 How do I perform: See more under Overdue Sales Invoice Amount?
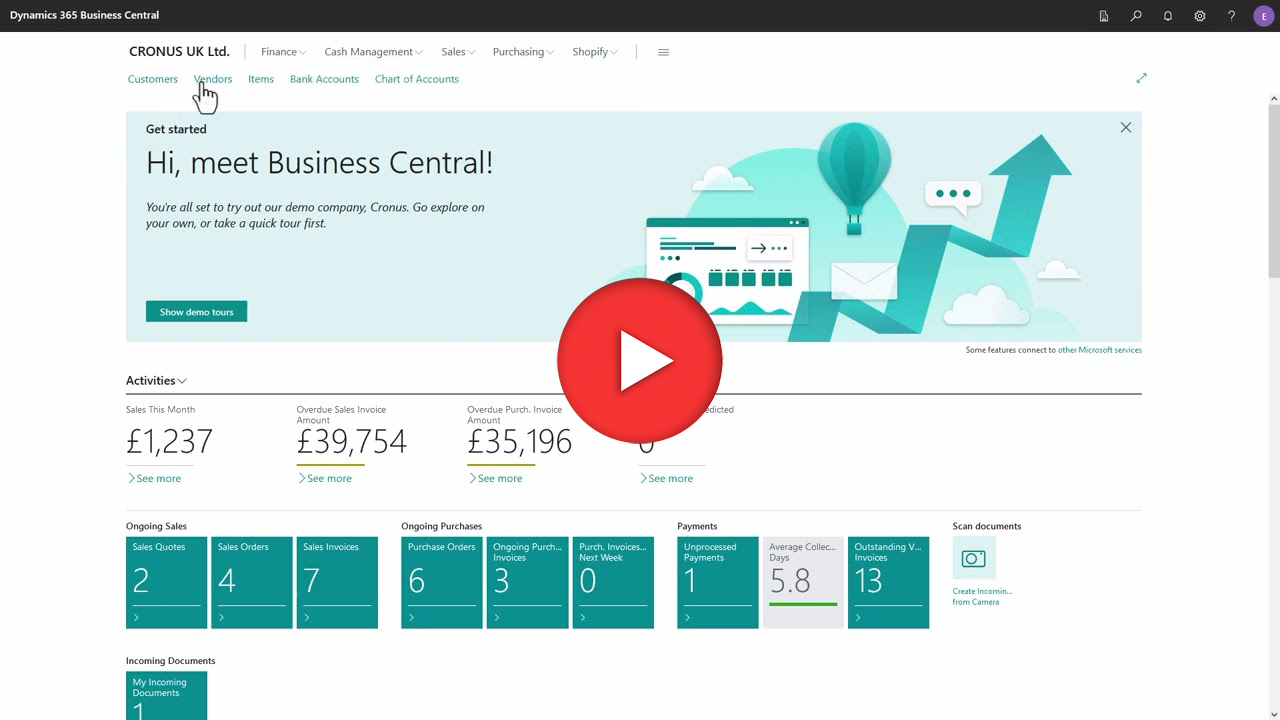point(325,478)
